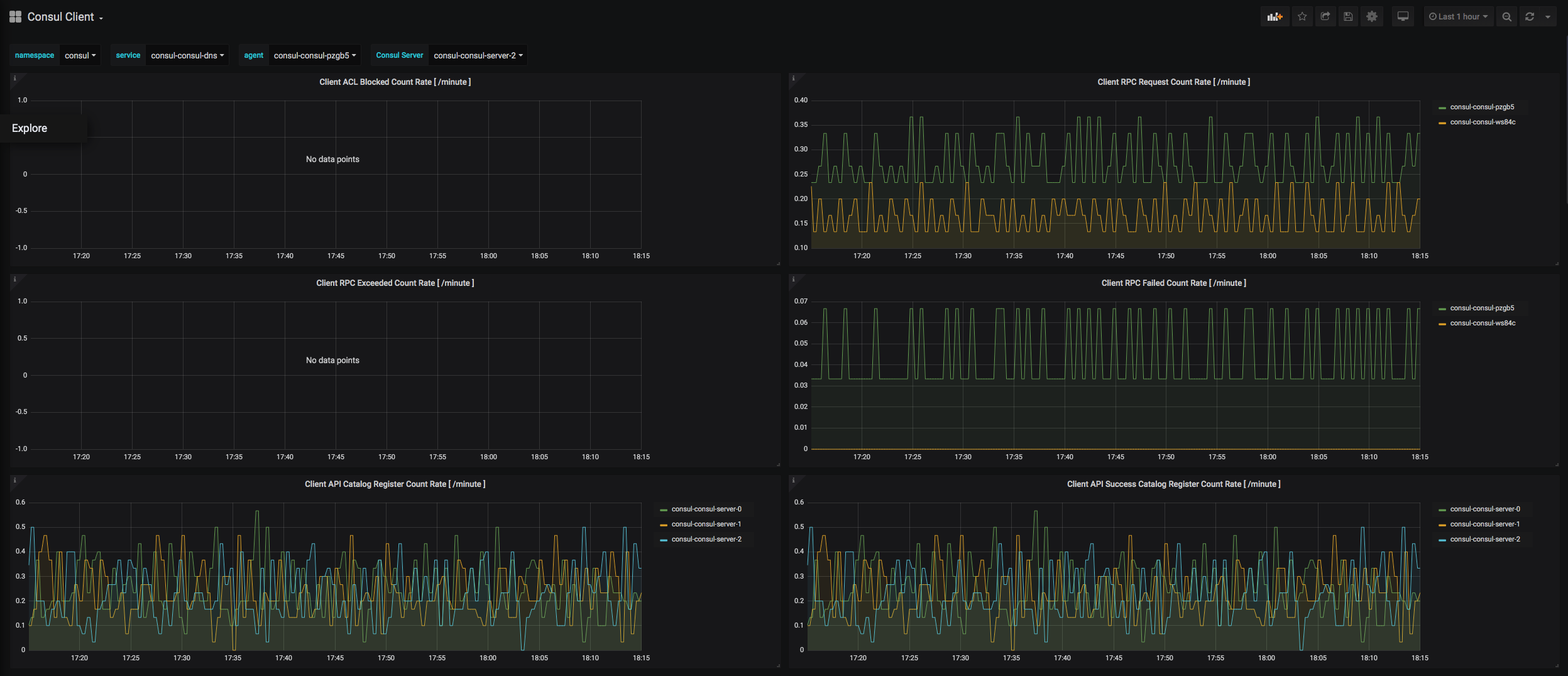
Task: Open the Consul Server variable dropdown
Action: [x=478, y=55]
